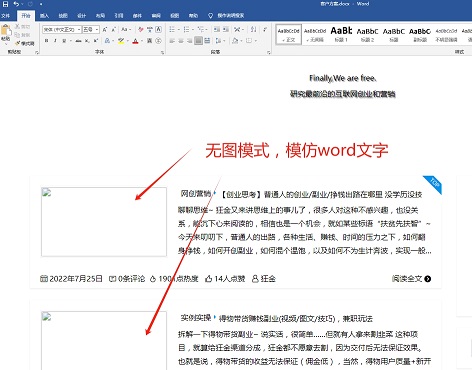Toggle Center paragraph alignment
This screenshot has height=370, width=472.
pos(181,41)
